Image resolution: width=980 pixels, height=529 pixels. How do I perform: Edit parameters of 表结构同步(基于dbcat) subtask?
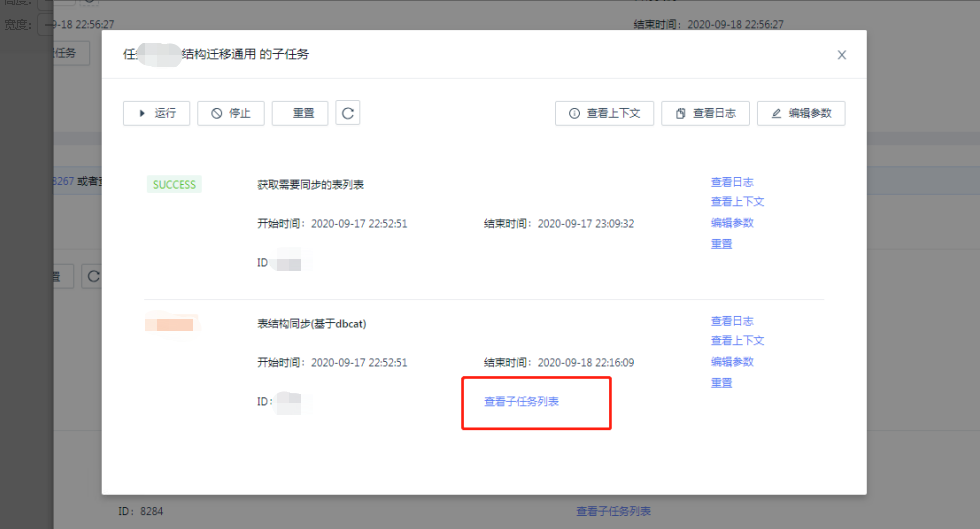pyautogui.click(x=732, y=362)
